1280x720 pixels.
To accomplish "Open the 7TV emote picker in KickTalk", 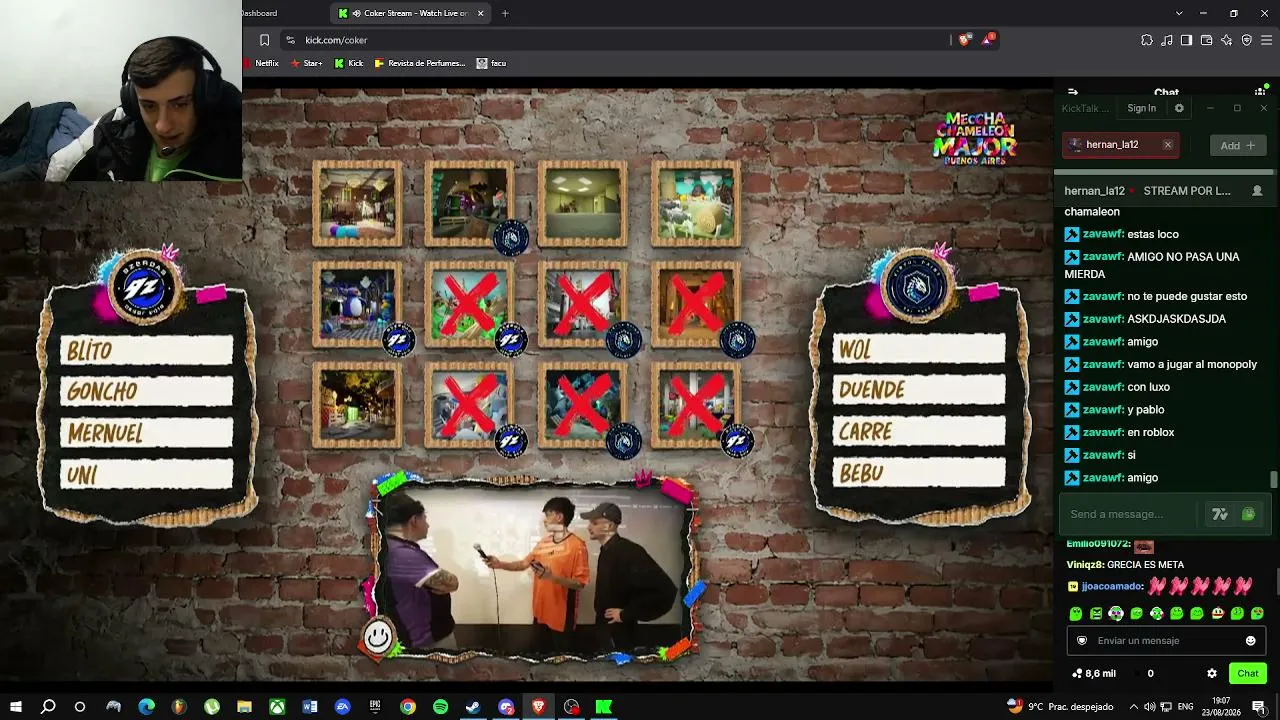I will coord(1220,514).
